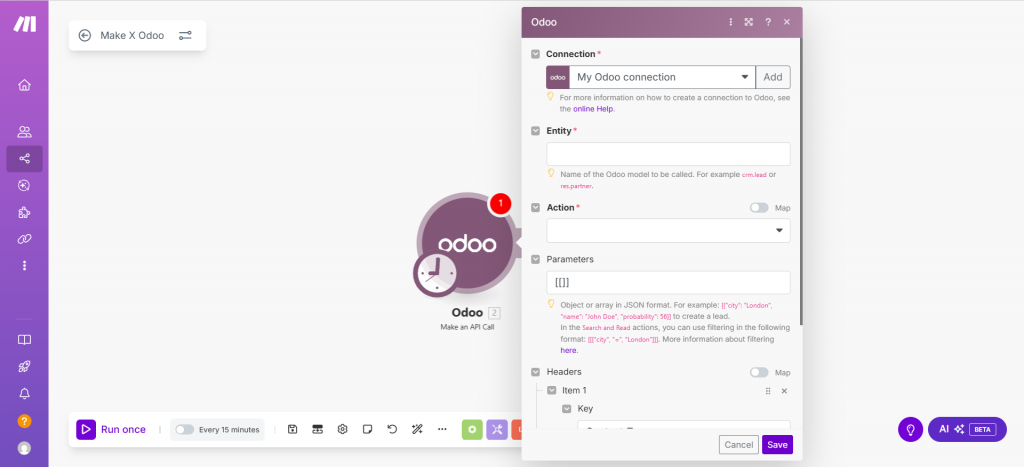Select the Odoo module on canvas

[466, 243]
